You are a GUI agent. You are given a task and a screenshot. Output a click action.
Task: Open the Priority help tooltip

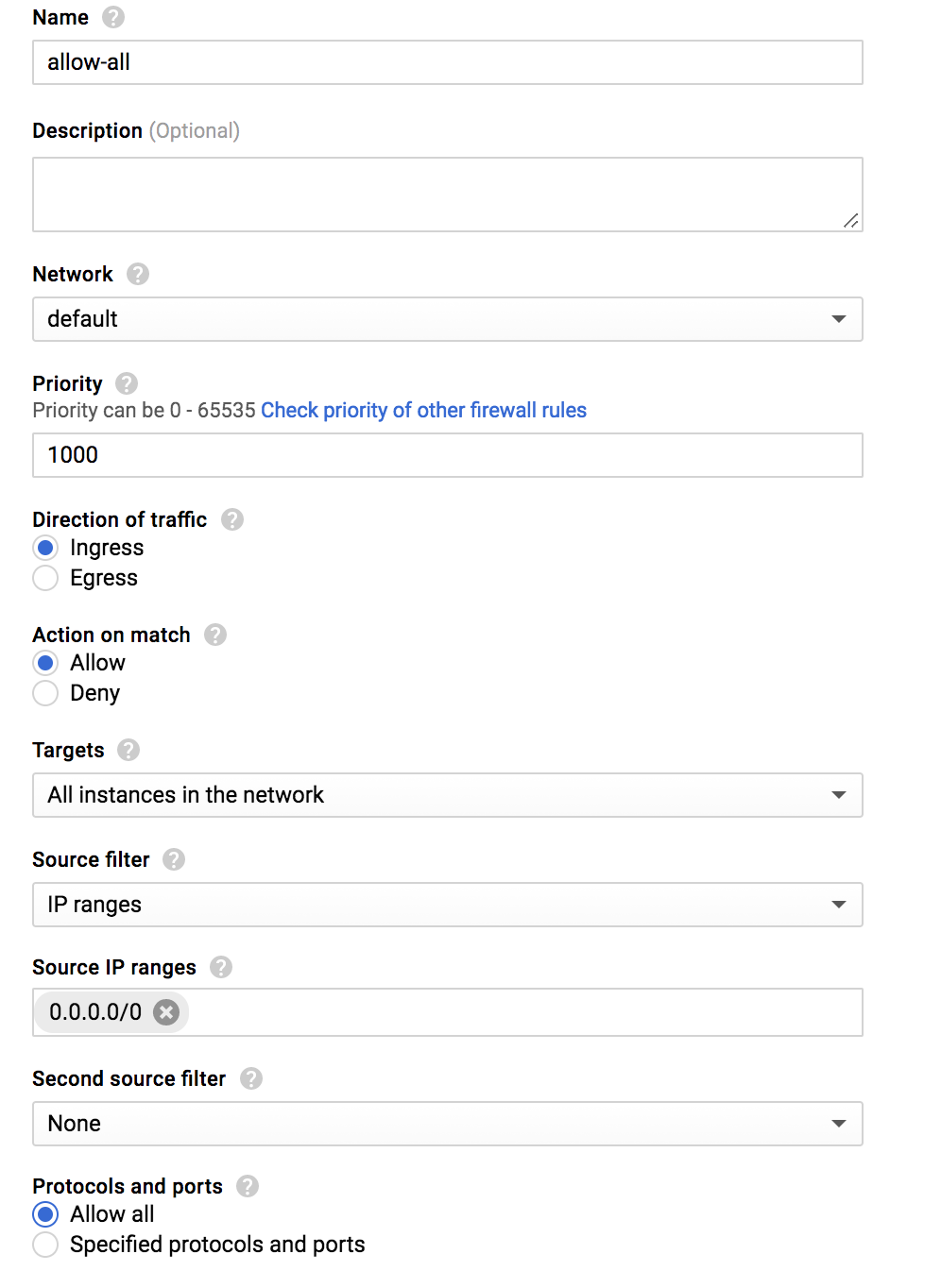tap(126, 383)
